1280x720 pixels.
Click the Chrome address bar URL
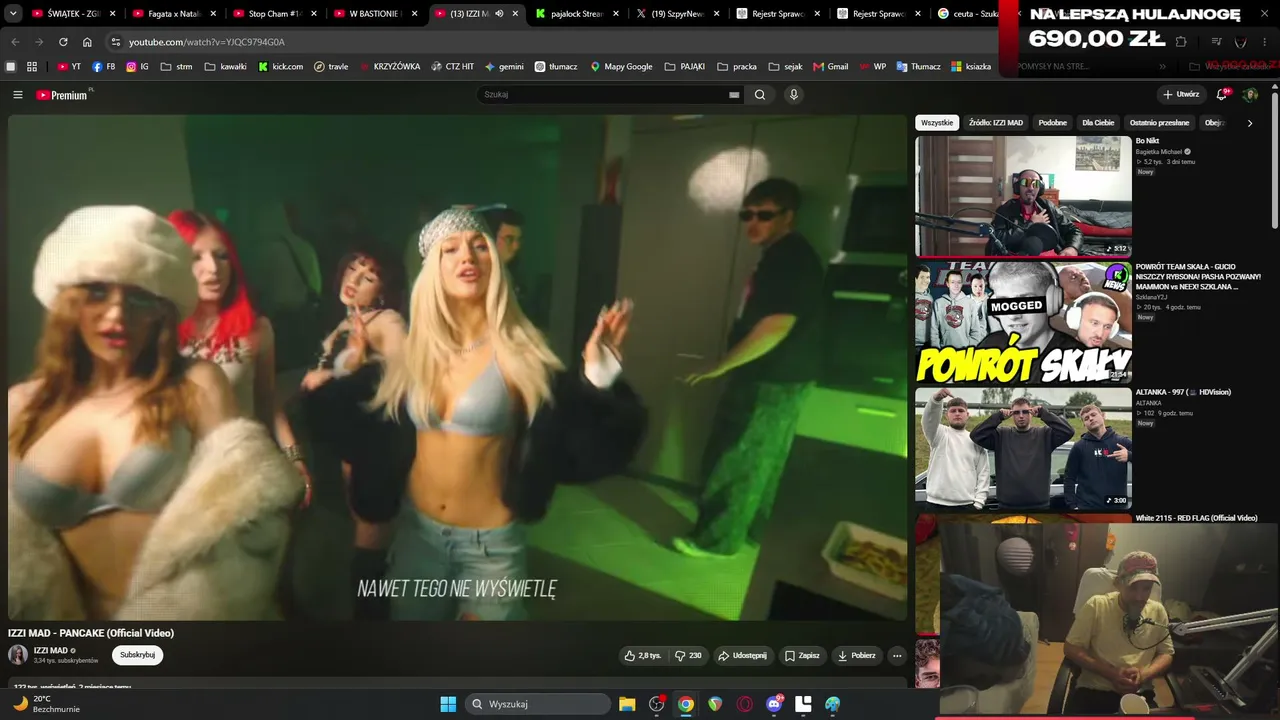point(207,42)
